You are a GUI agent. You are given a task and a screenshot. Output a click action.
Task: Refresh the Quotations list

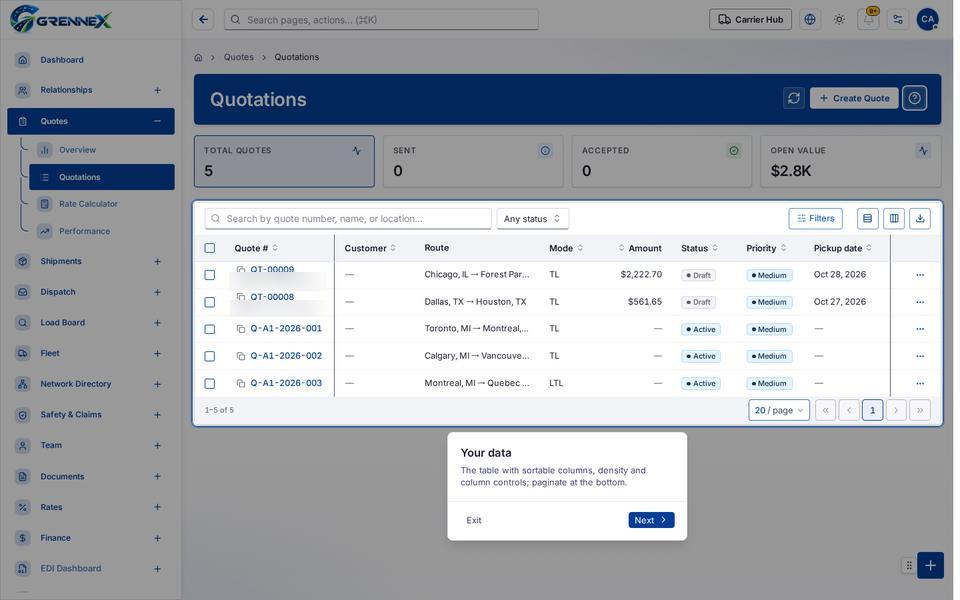[794, 98]
